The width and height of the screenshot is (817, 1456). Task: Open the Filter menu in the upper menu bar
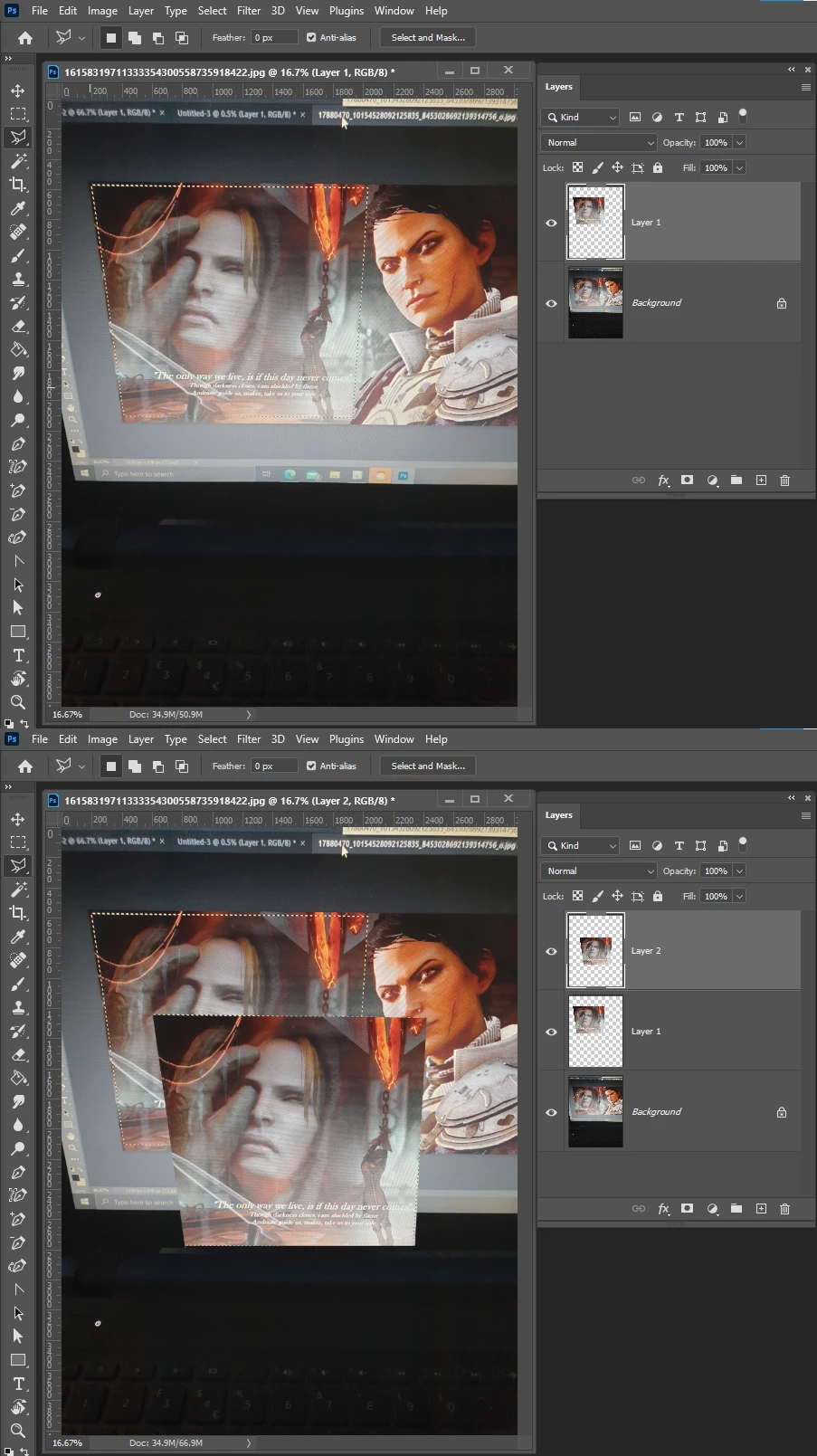coord(249,11)
